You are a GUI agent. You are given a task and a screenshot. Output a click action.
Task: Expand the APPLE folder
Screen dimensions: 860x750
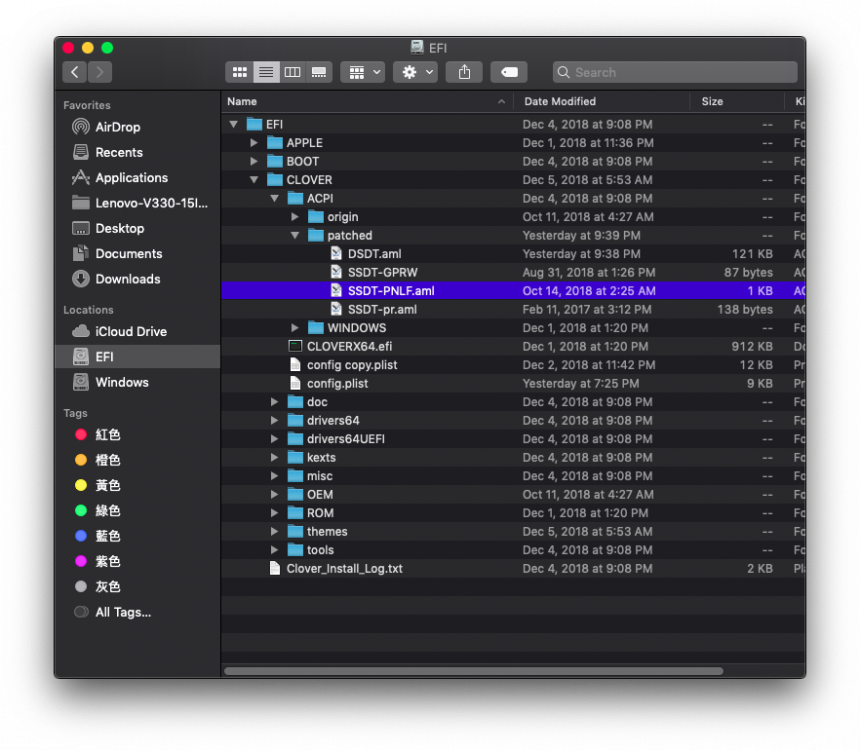point(254,143)
